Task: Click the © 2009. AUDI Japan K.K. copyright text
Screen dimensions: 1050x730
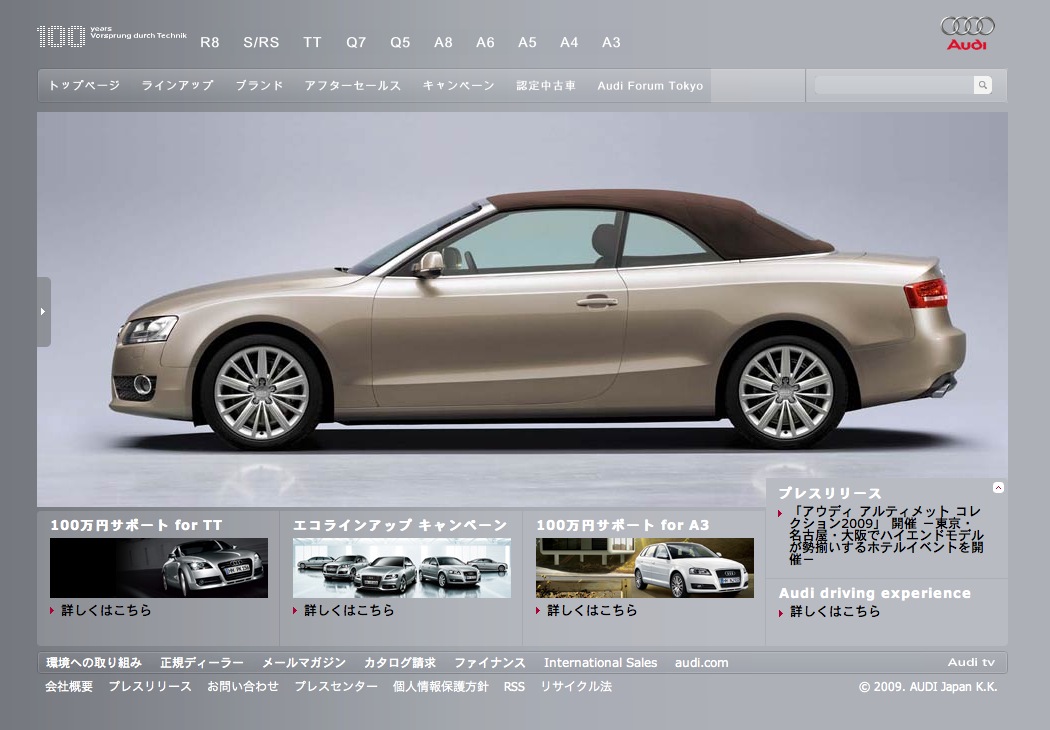Action: 928,687
